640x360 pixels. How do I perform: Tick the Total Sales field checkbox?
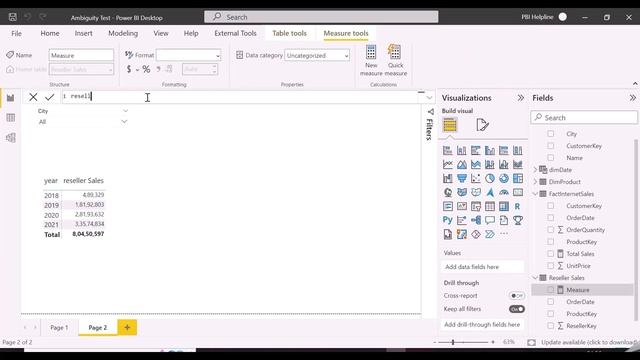coord(551,254)
